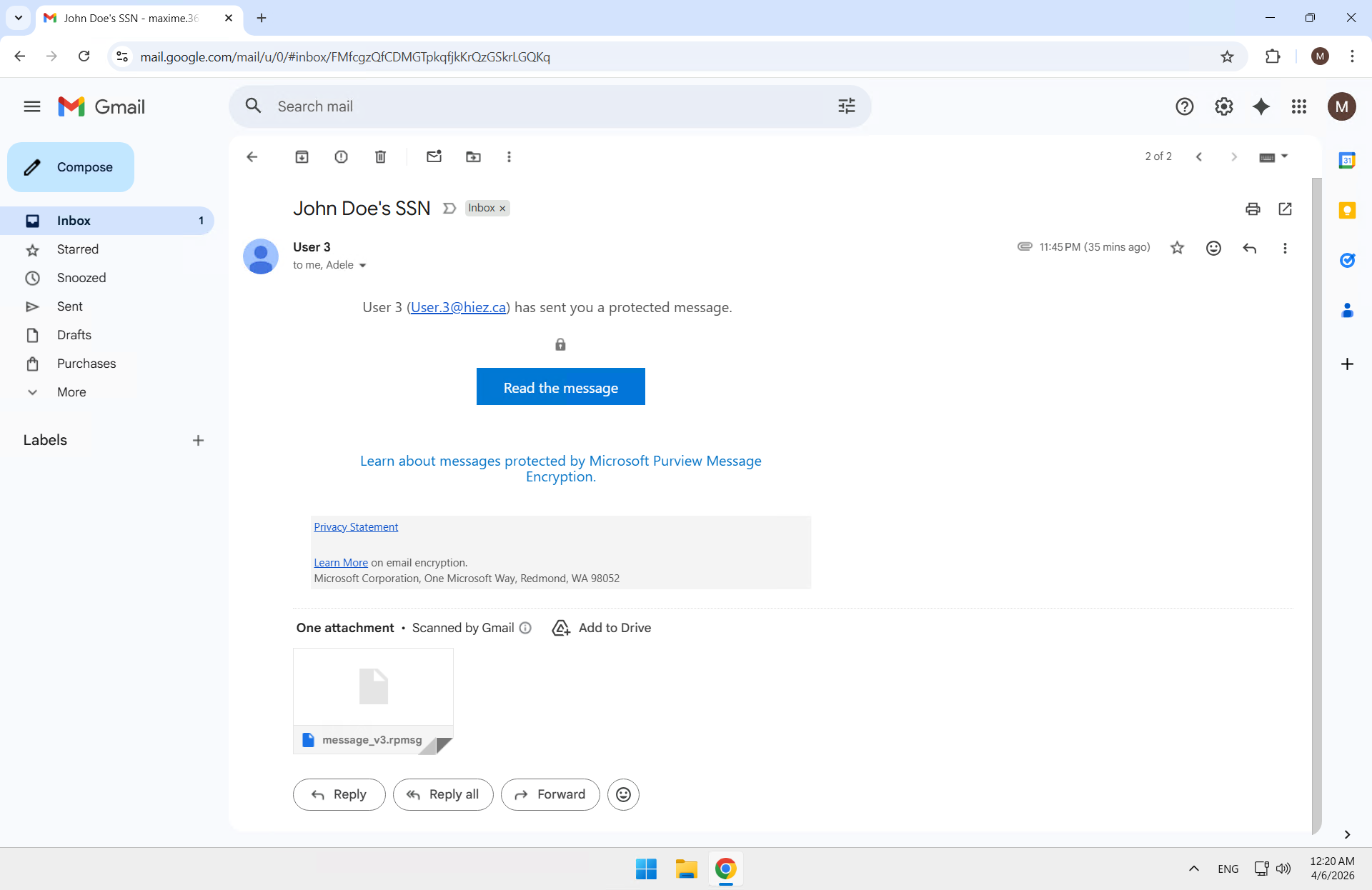Screen dimensions: 1372x890
Task: Add an emoji reaction beside timestamp
Action: coord(1213,248)
